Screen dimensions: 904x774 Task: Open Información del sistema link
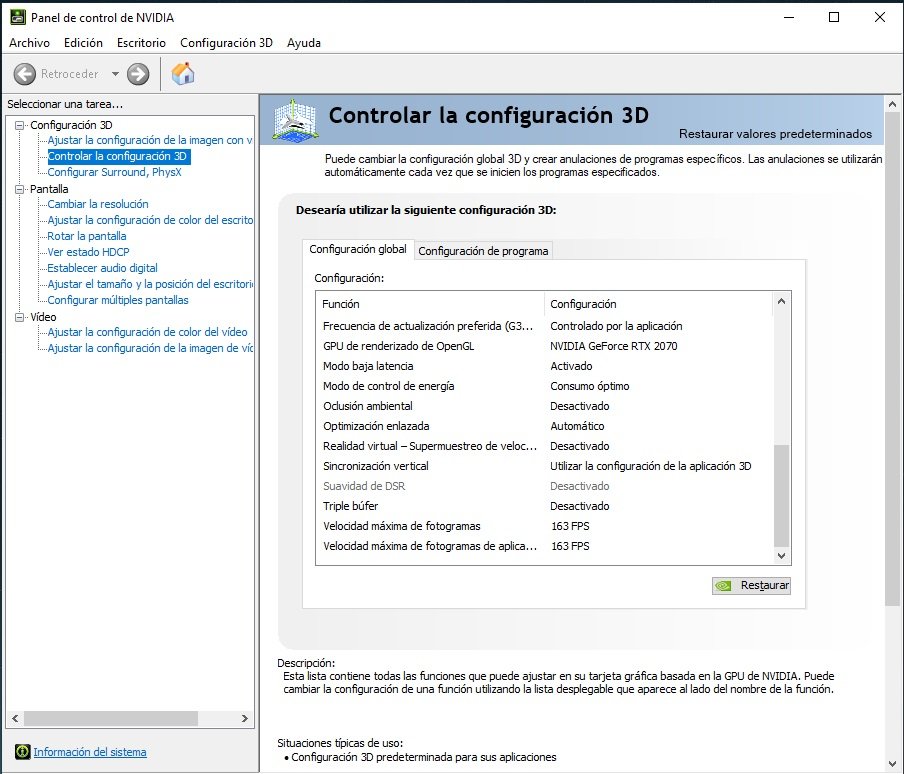pos(90,752)
